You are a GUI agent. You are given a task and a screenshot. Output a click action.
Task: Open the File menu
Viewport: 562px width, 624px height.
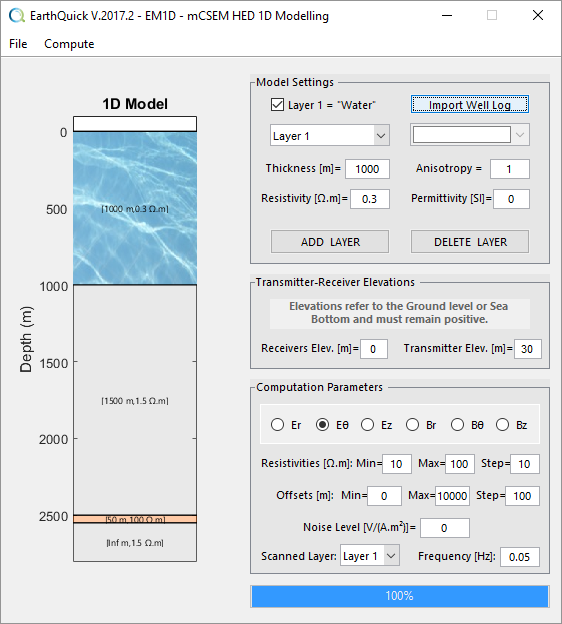point(18,44)
